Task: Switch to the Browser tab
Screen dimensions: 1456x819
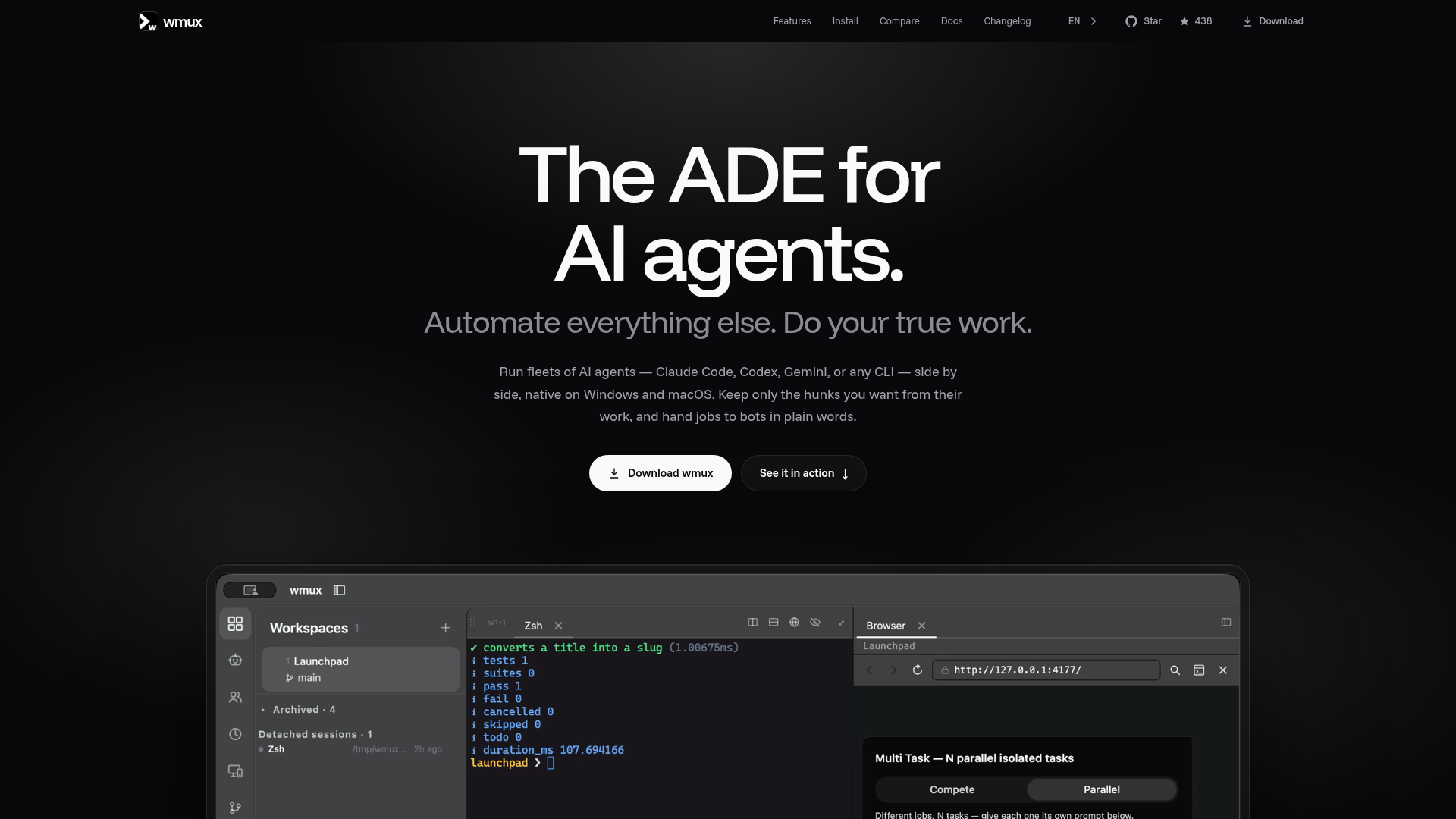Action: coord(886,626)
